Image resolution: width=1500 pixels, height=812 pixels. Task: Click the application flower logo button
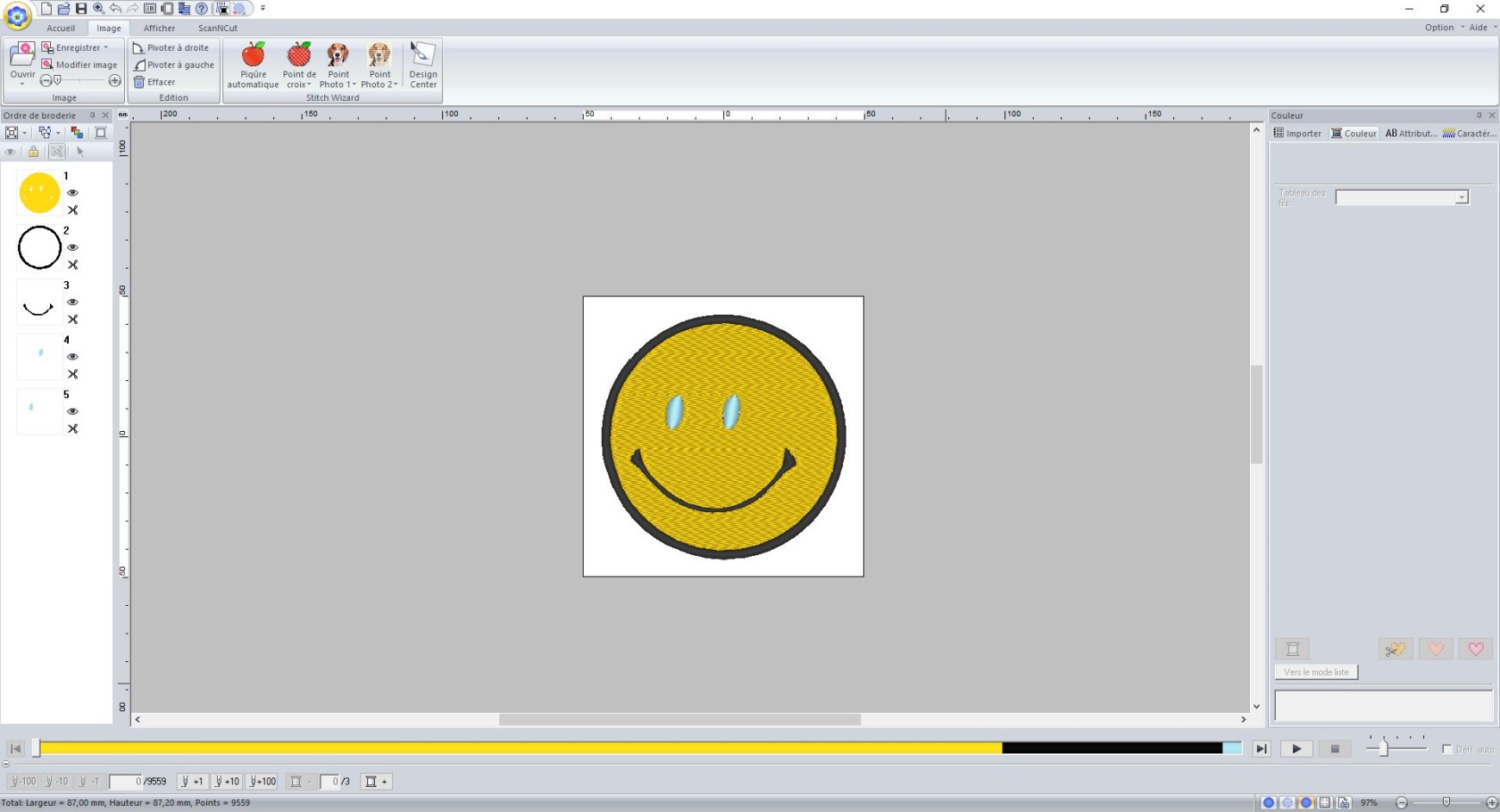click(x=17, y=15)
